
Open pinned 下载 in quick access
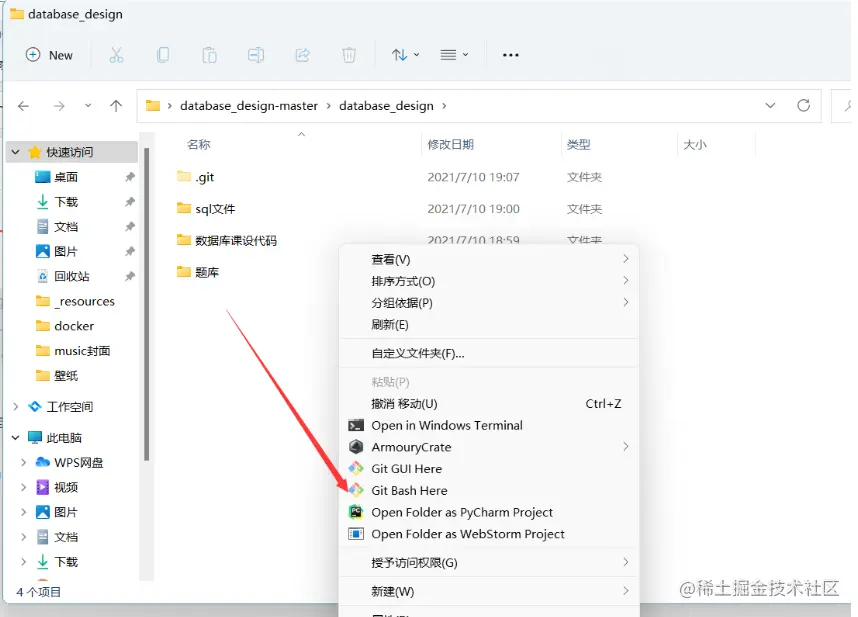click(66, 202)
